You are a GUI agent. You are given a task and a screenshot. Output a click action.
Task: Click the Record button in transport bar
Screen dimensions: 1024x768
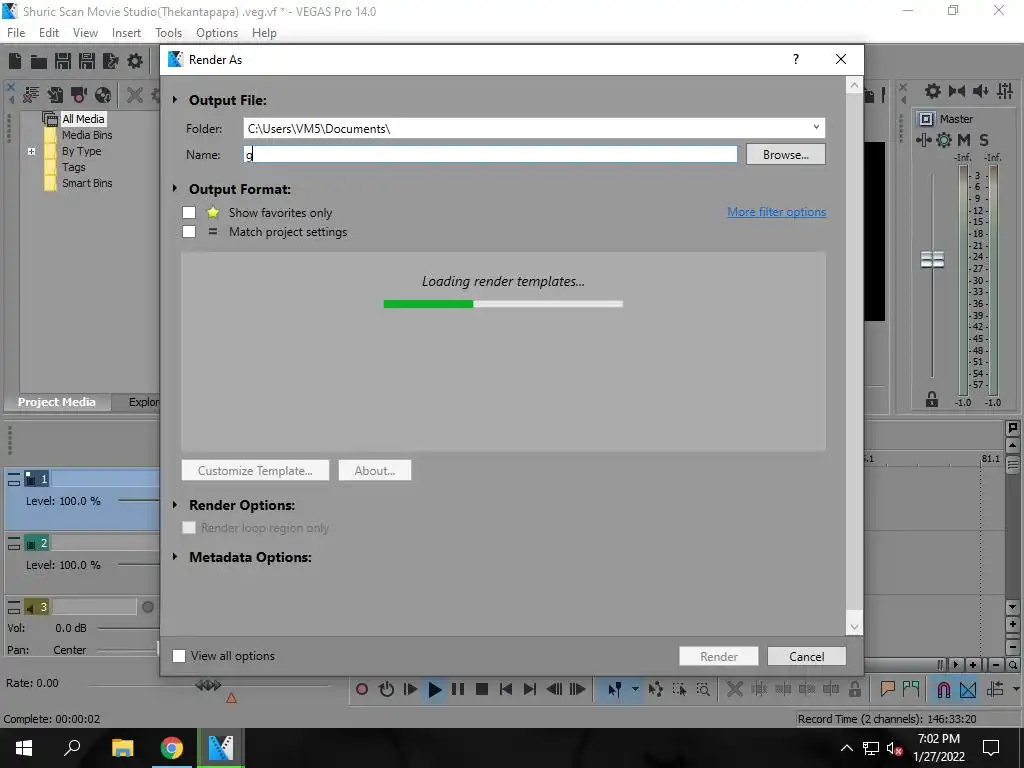click(x=362, y=689)
